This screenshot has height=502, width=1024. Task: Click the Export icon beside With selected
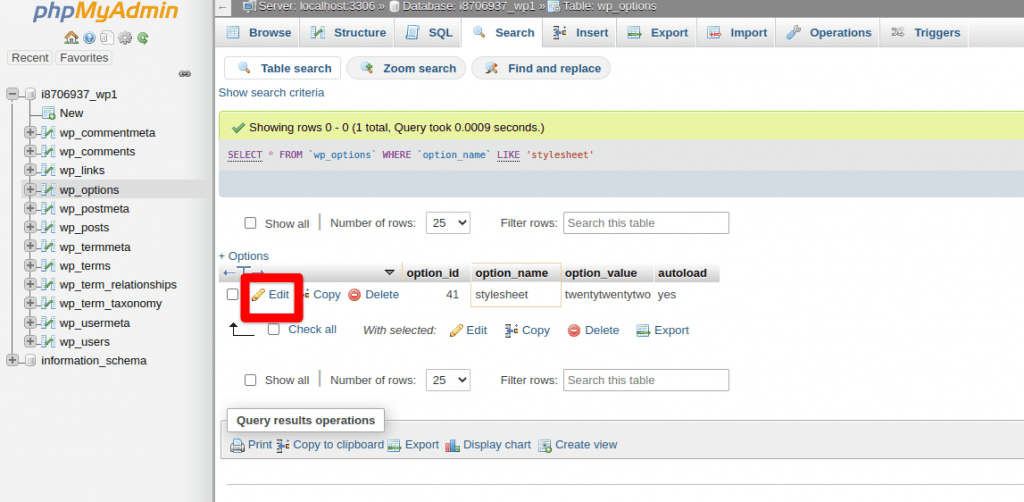644,330
